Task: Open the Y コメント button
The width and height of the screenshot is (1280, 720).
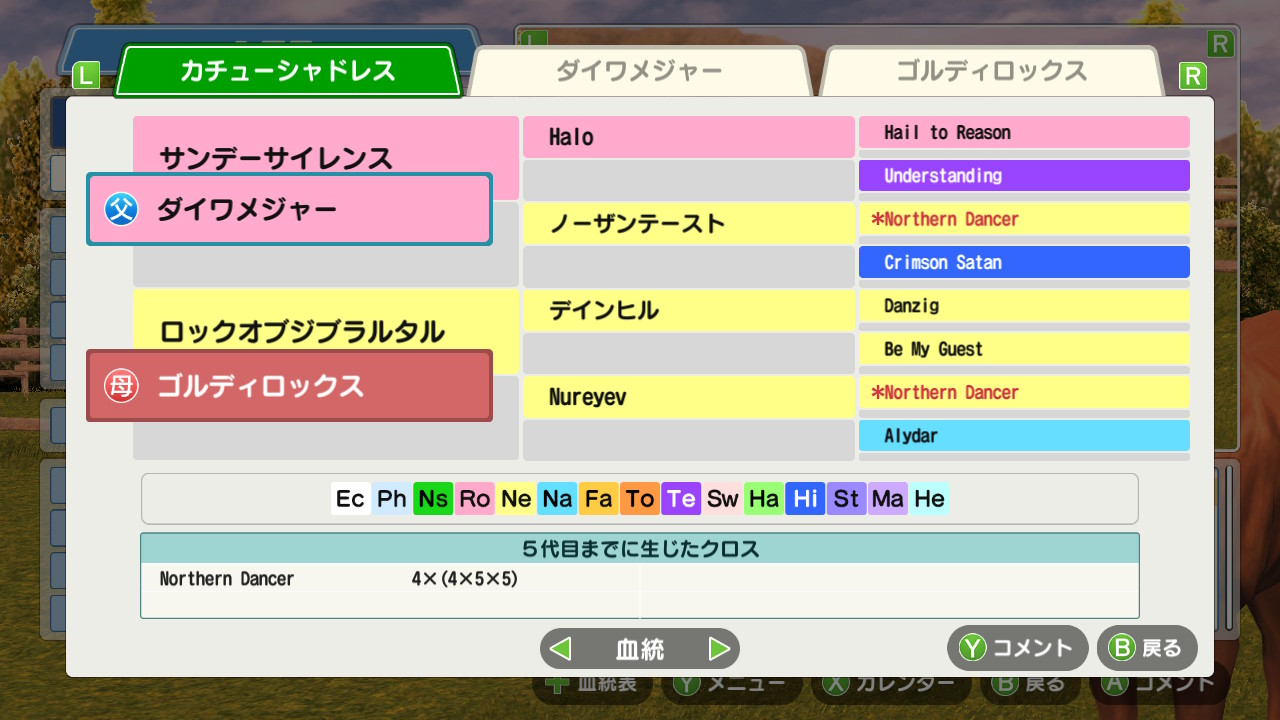Action: [1017, 648]
